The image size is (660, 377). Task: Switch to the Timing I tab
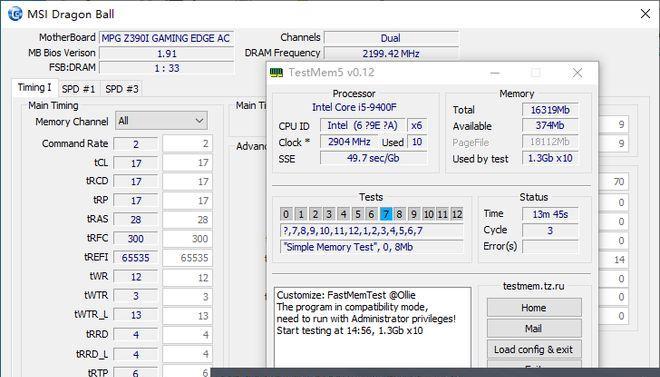[35, 88]
